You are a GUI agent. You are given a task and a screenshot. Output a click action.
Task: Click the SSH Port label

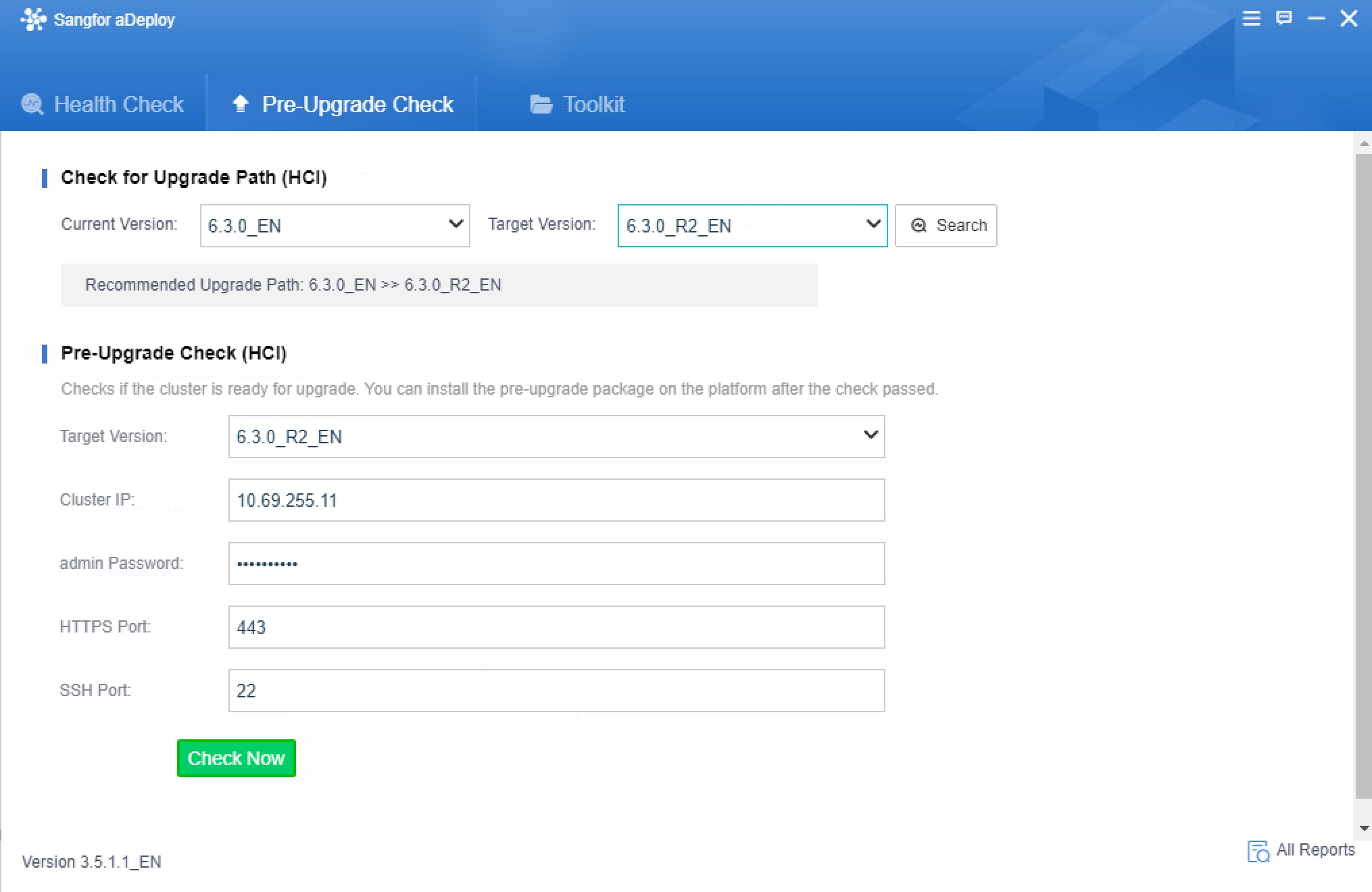click(95, 691)
